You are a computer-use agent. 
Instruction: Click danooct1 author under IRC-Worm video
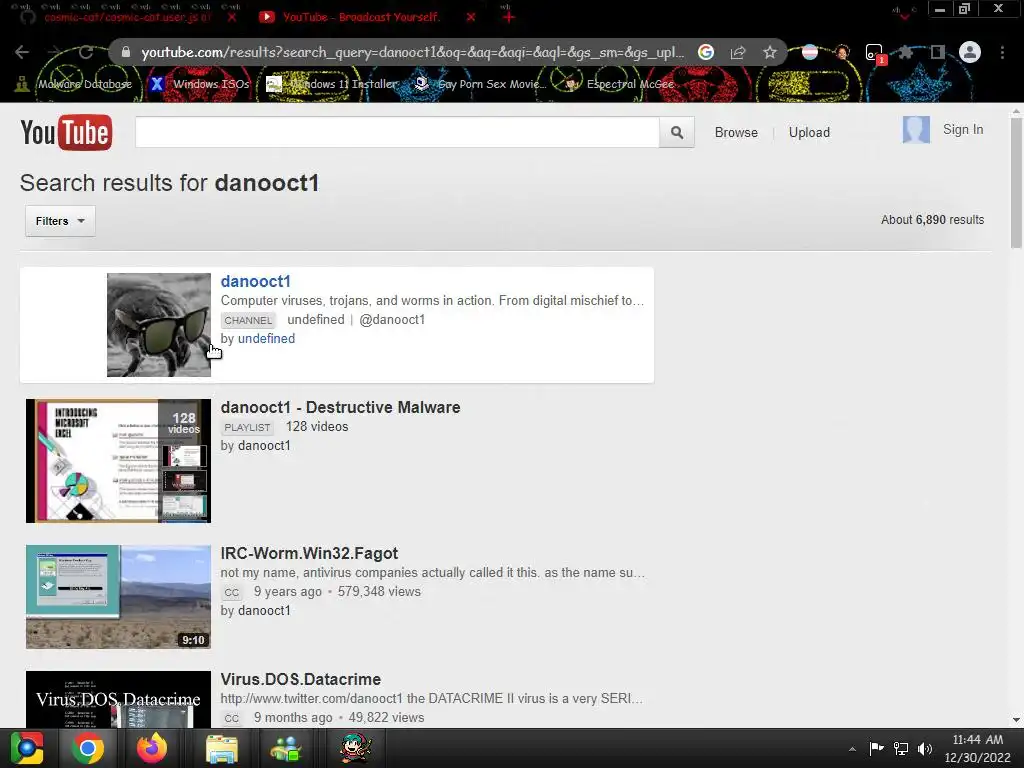[x=264, y=611]
